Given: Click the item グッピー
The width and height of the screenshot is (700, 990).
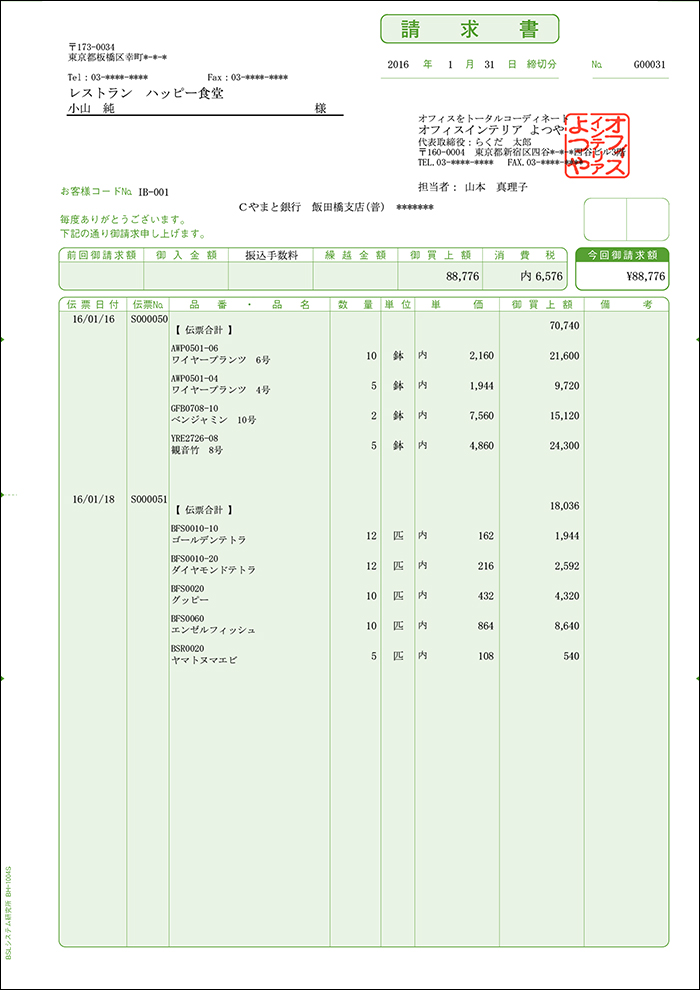Looking at the screenshot, I should 190,599.
